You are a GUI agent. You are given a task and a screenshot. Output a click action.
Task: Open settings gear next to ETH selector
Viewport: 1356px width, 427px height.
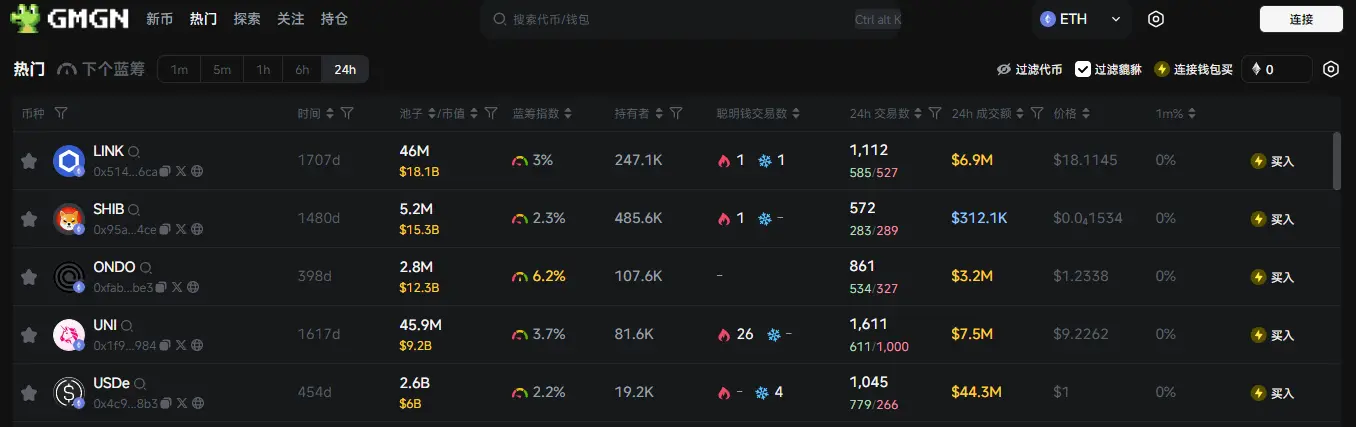pos(1156,19)
